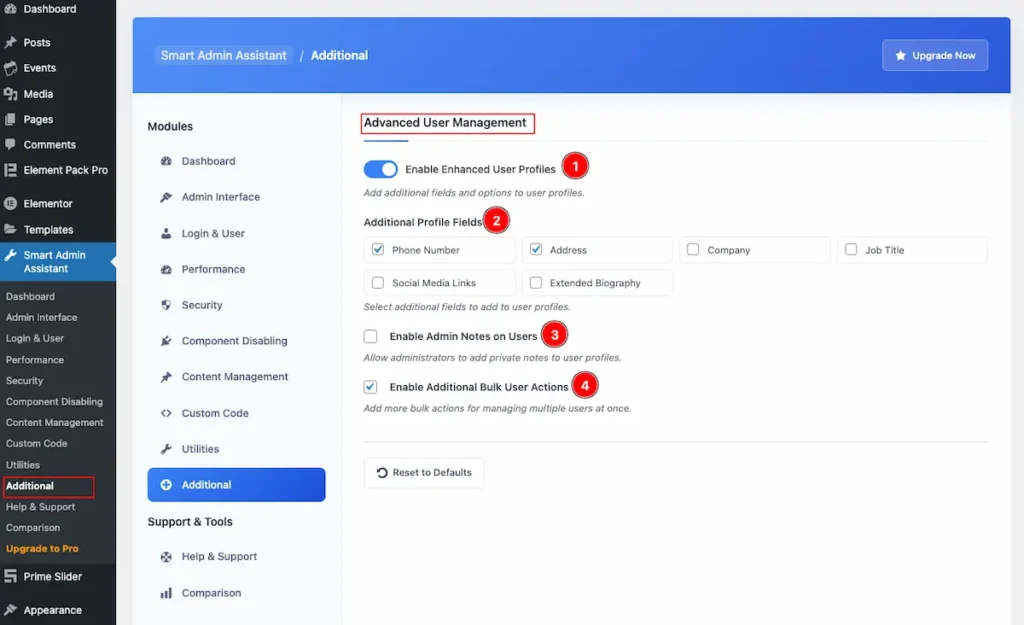Open Performance submenu in WordPress sidebar
1024x625 pixels.
pos(35,360)
